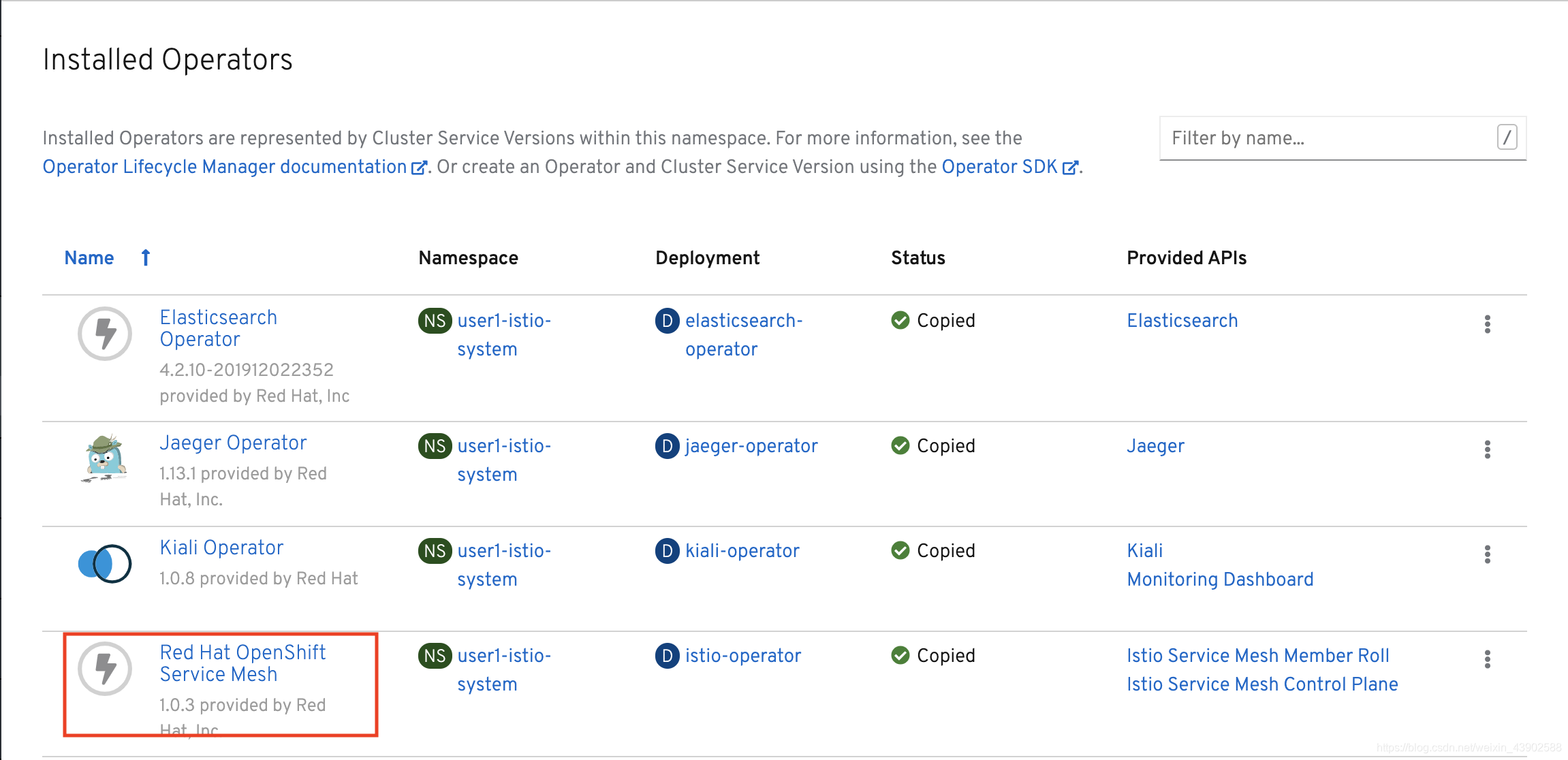
Task: Open the Kiali provided API link
Action: pos(1144,551)
